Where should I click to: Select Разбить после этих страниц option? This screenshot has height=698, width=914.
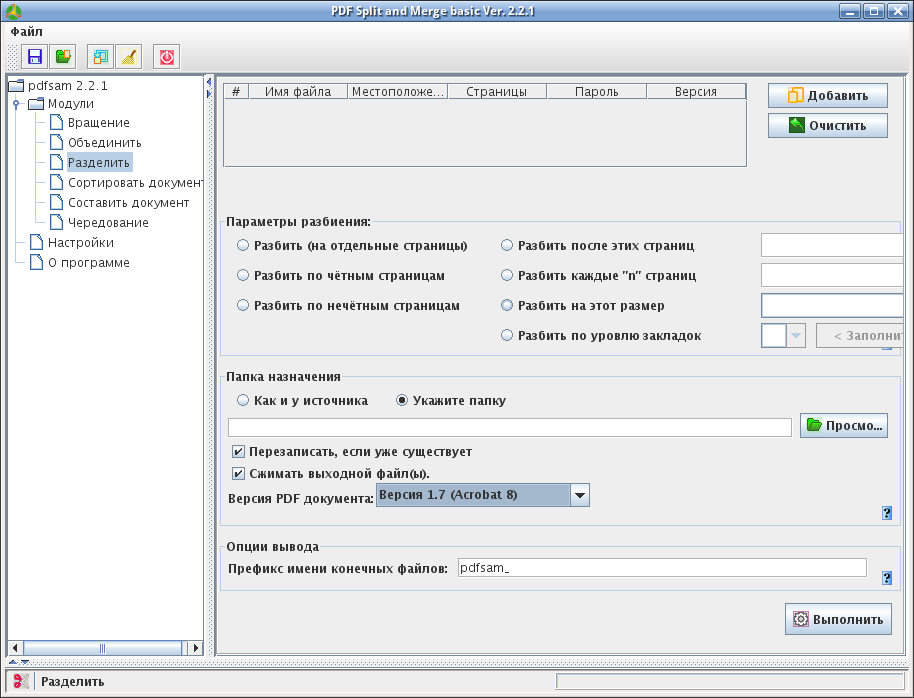(507, 245)
